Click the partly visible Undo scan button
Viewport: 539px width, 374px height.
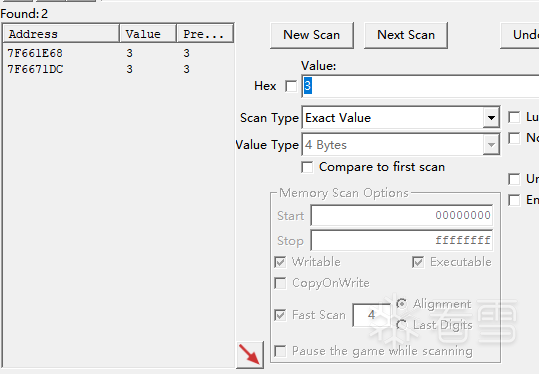coord(520,35)
